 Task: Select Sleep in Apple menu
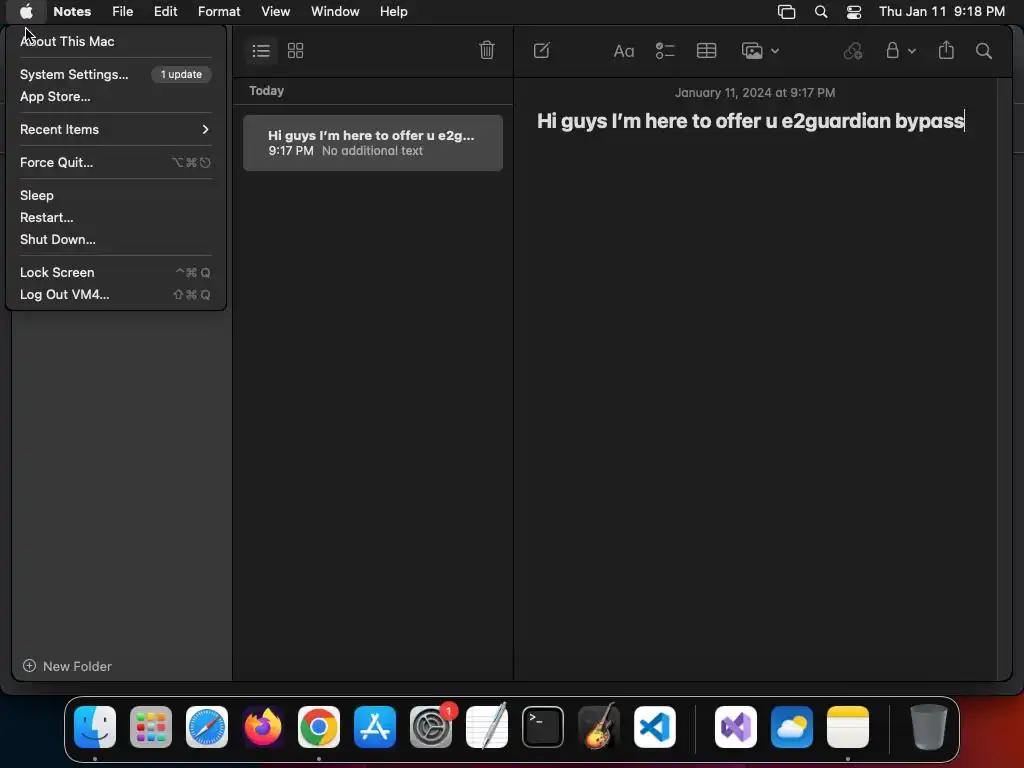pyautogui.click(x=116, y=195)
